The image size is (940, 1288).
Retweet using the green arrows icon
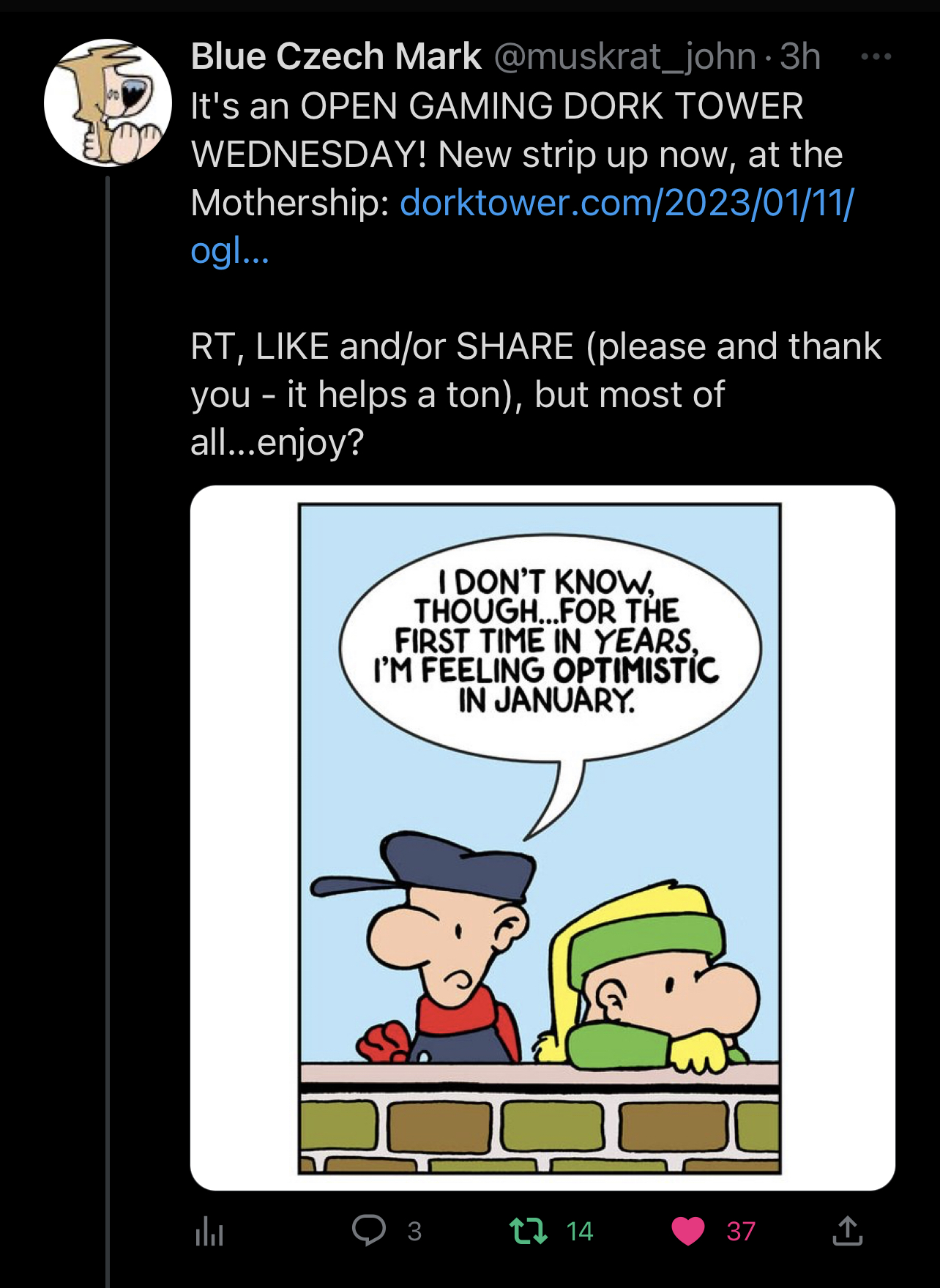pyautogui.click(x=528, y=1231)
